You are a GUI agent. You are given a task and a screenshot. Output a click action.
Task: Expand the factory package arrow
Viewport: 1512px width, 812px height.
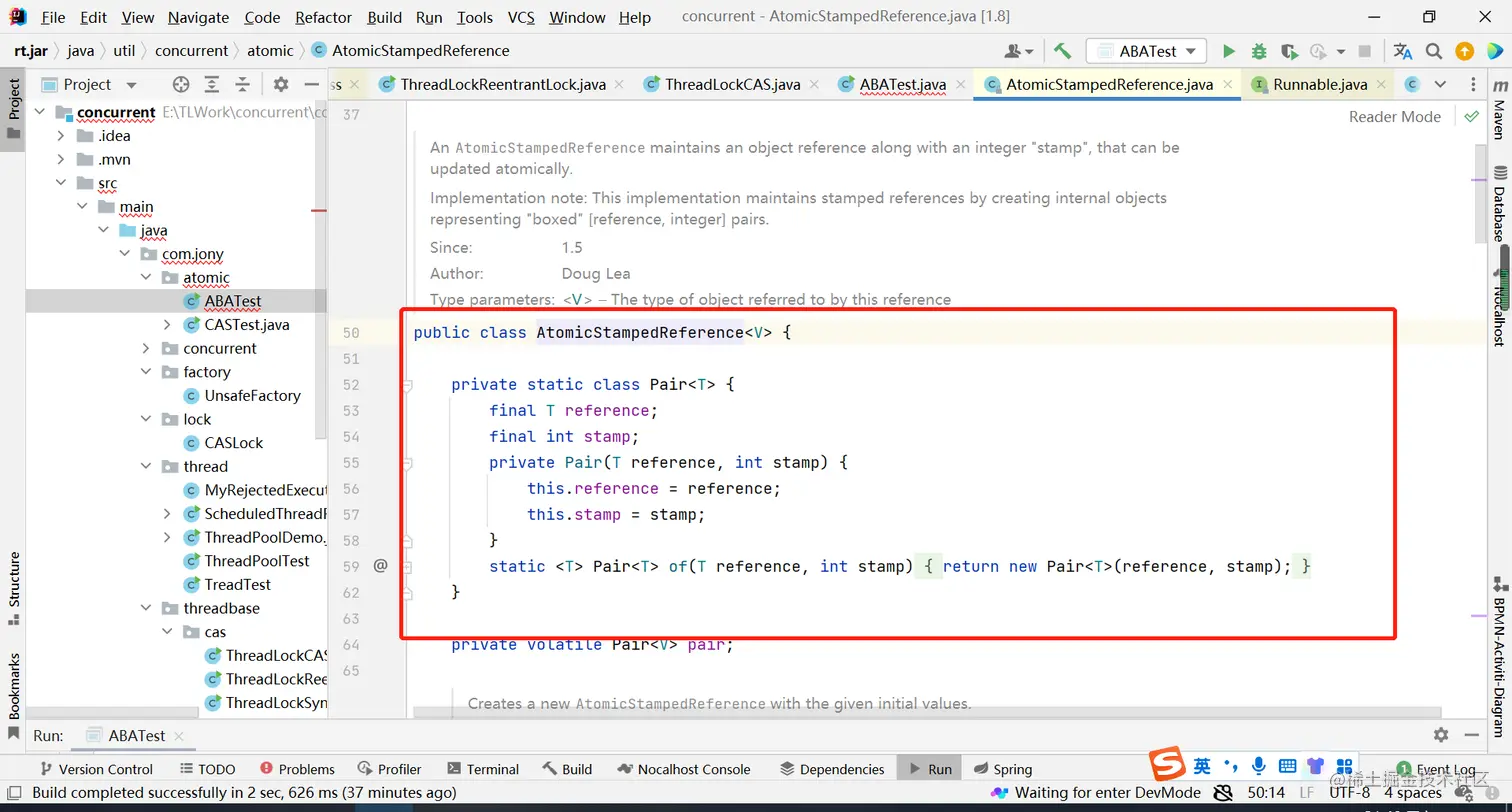[146, 372]
